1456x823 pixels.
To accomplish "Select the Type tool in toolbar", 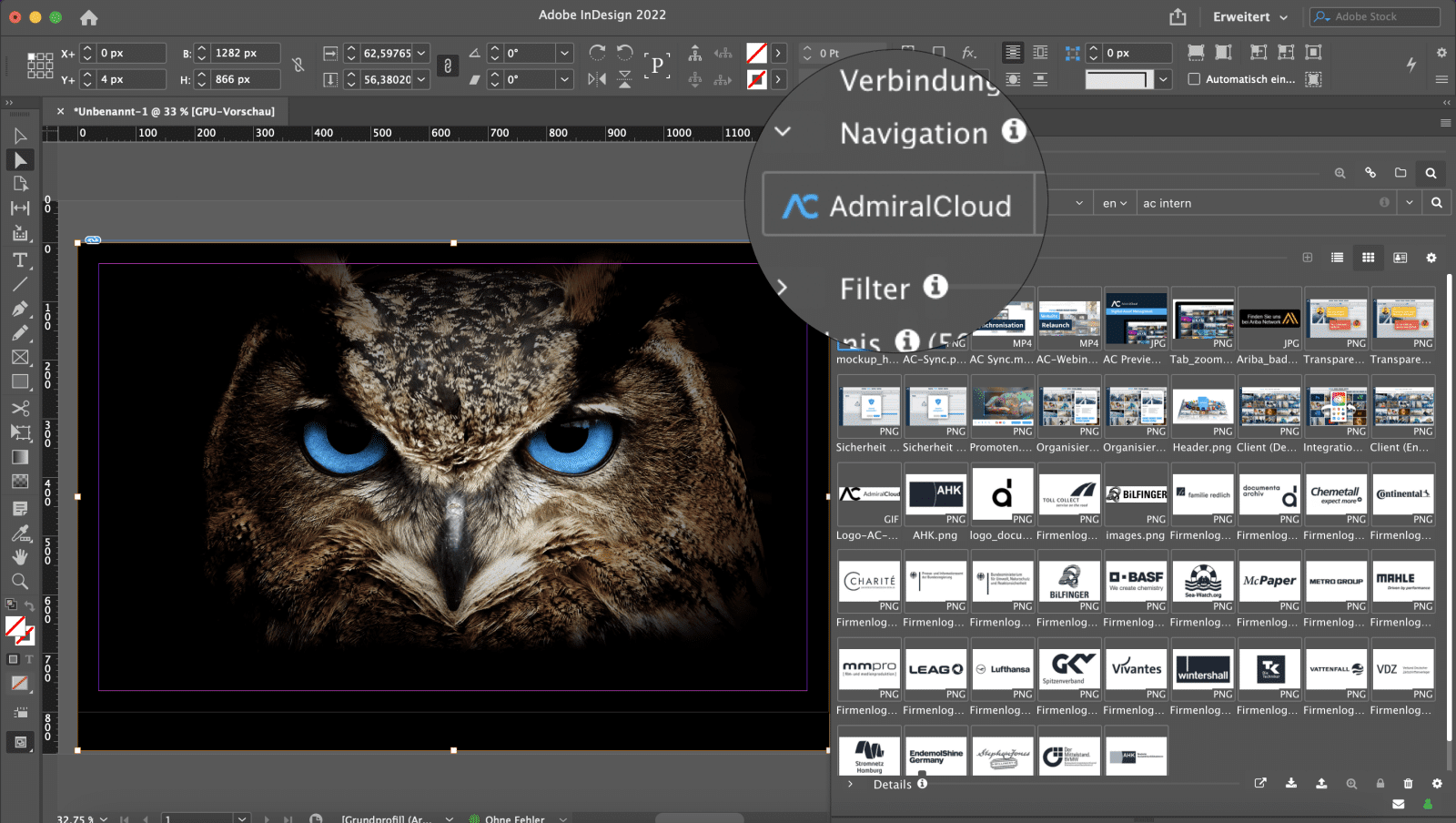I will click(20, 260).
